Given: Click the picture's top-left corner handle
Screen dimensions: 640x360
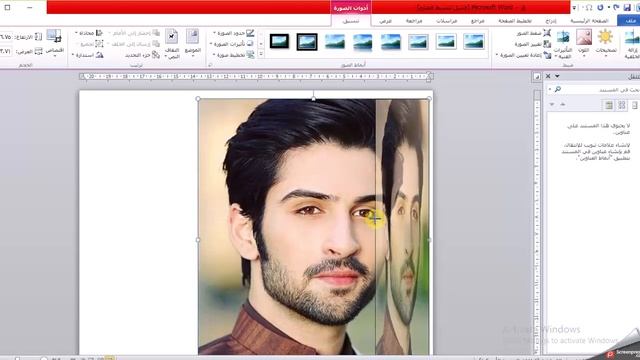Looking at the screenshot, I should pos(198,99).
